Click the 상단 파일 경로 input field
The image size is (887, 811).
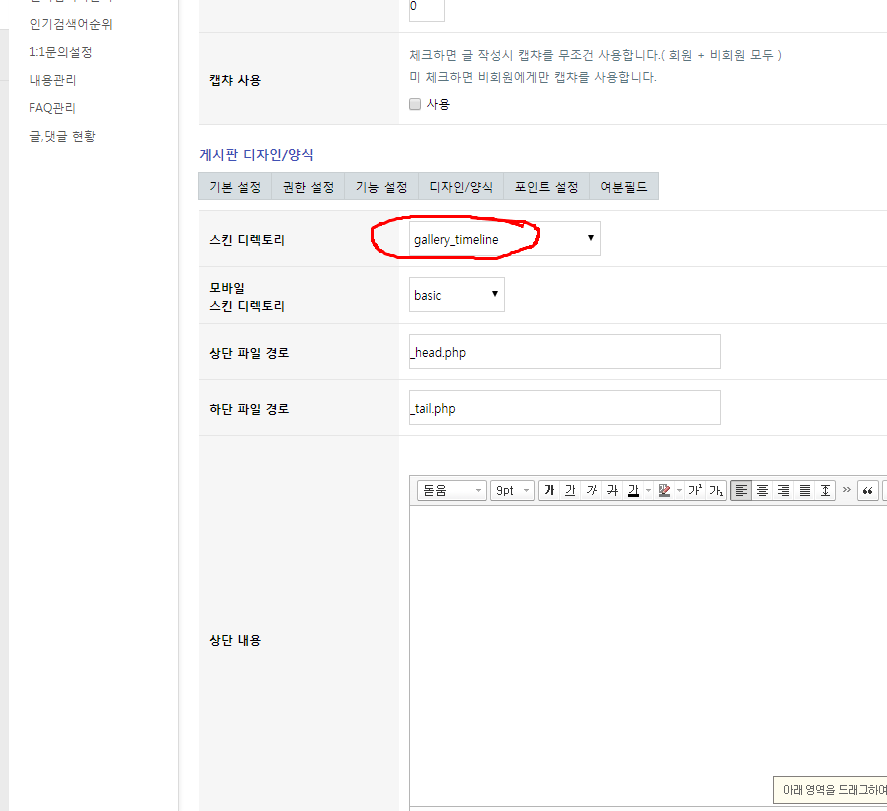pyautogui.click(x=564, y=352)
